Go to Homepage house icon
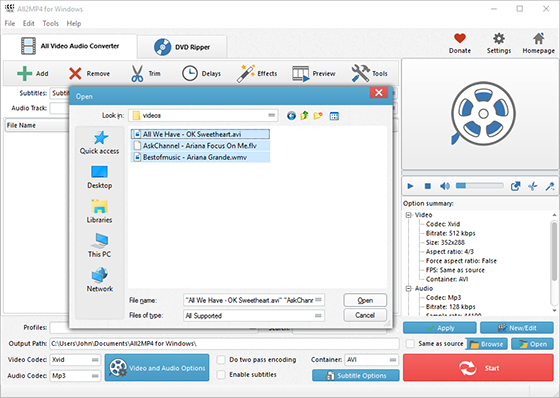The width and height of the screenshot is (560, 398). click(x=539, y=43)
